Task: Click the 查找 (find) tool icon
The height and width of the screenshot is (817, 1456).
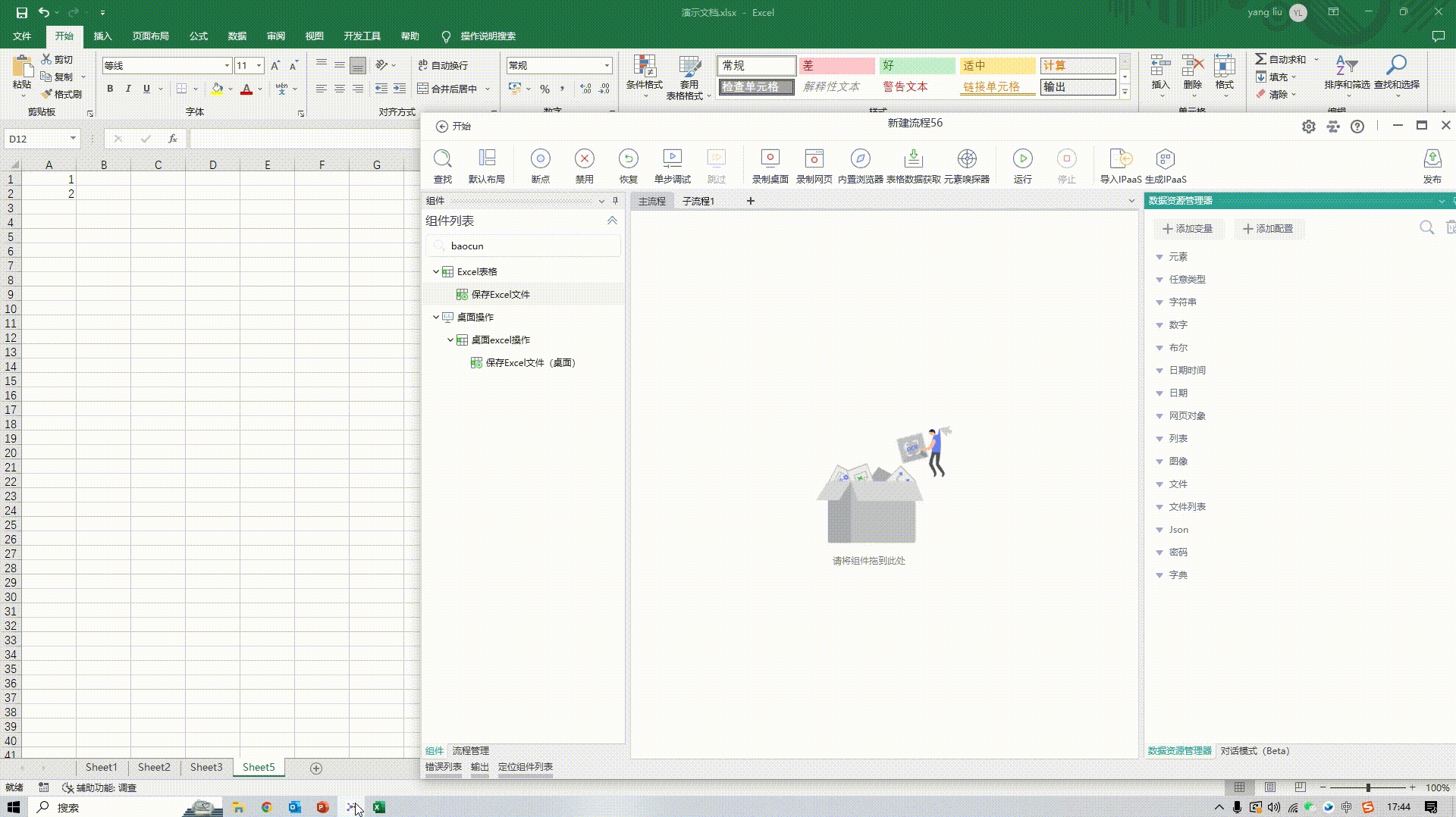Action: [442, 158]
